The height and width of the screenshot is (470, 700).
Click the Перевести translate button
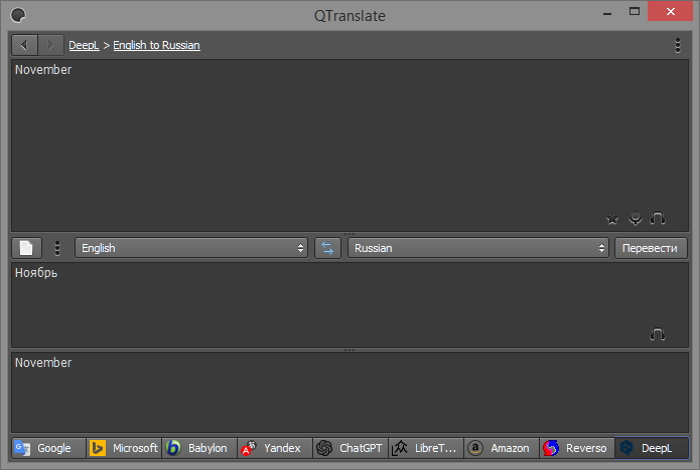click(x=650, y=248)
